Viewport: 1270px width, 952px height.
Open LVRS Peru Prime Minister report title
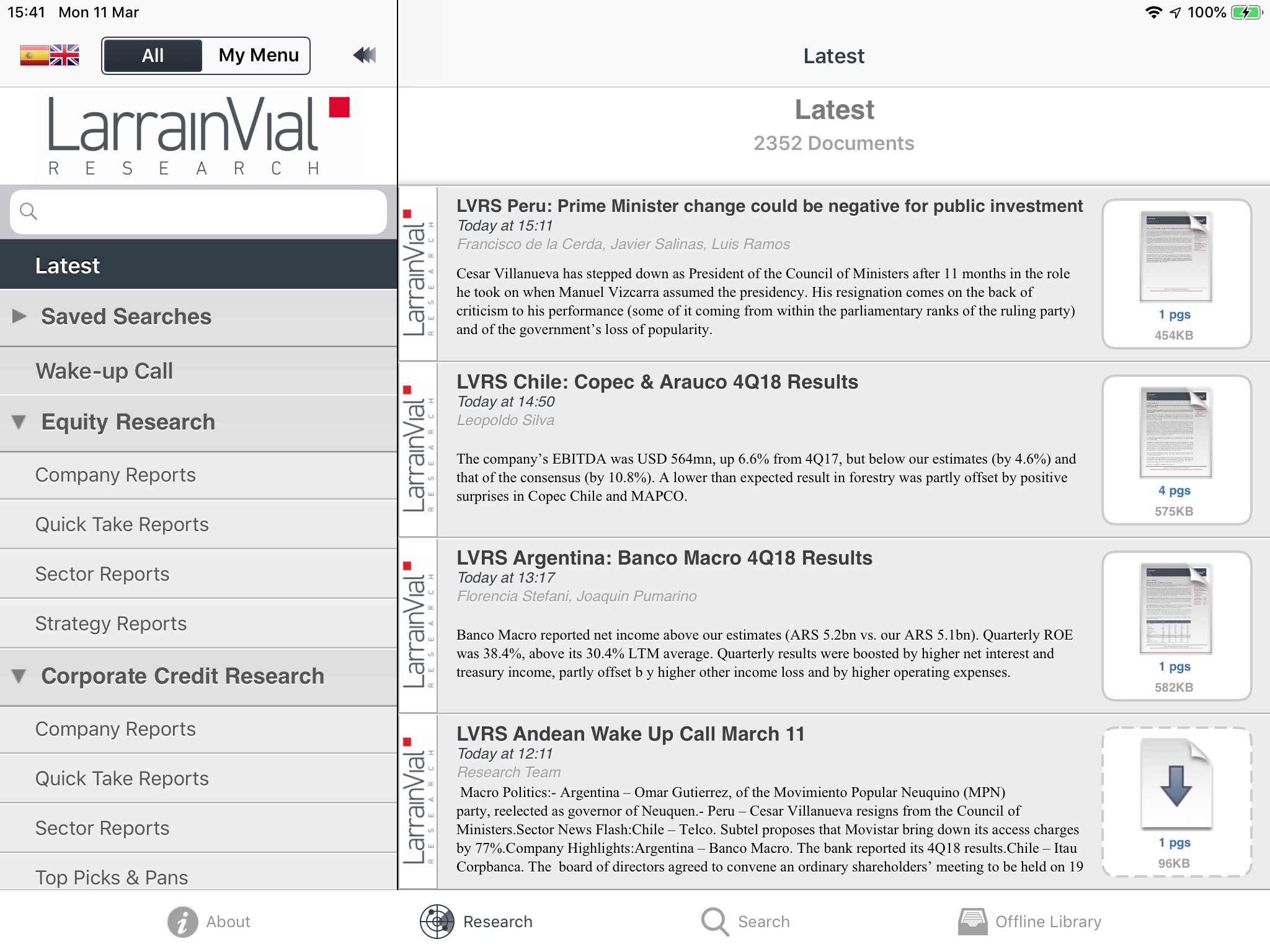[x=770, y=206]
